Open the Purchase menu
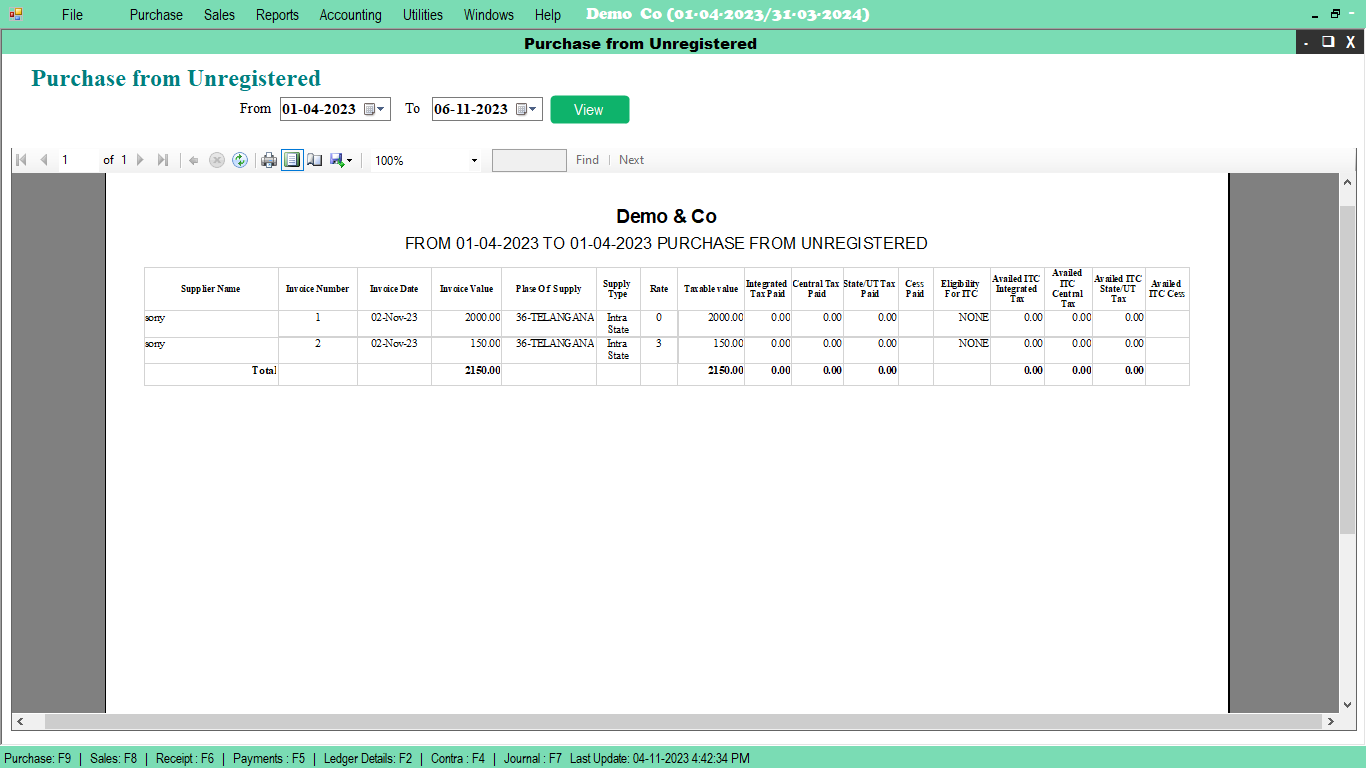The height and width of the screenshot is (768, 1366). [x=156, y=15]
